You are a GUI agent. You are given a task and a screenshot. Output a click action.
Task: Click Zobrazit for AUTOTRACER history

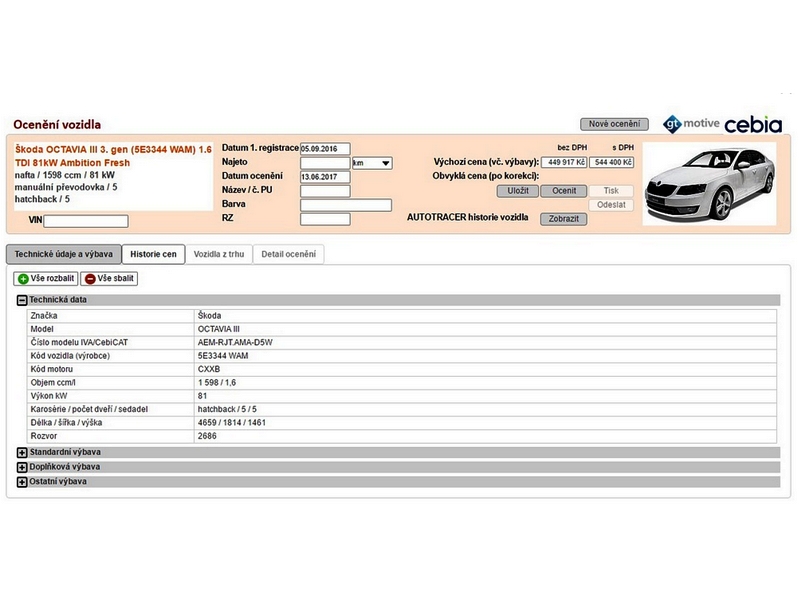click(x=564, y=219)
